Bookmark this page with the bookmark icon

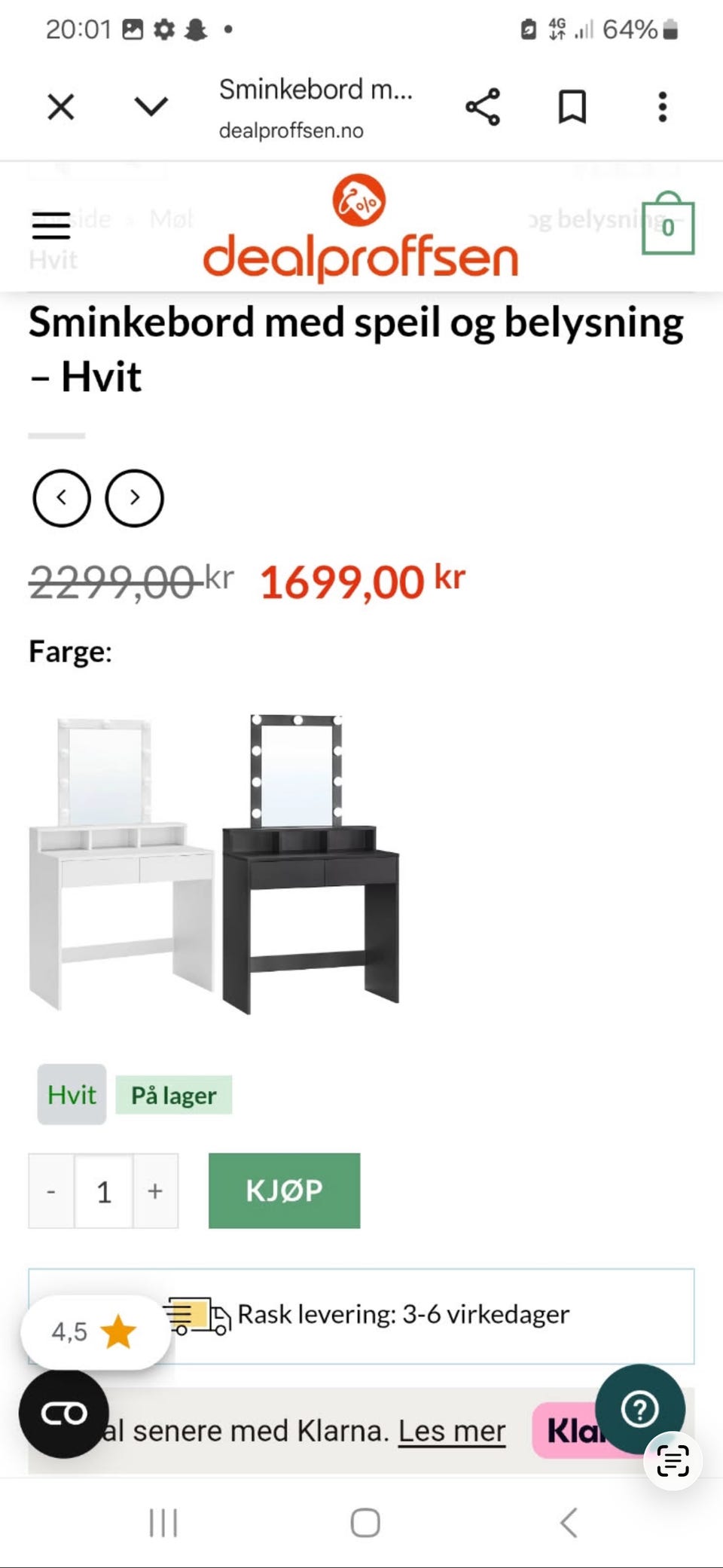tap(572, 107)
